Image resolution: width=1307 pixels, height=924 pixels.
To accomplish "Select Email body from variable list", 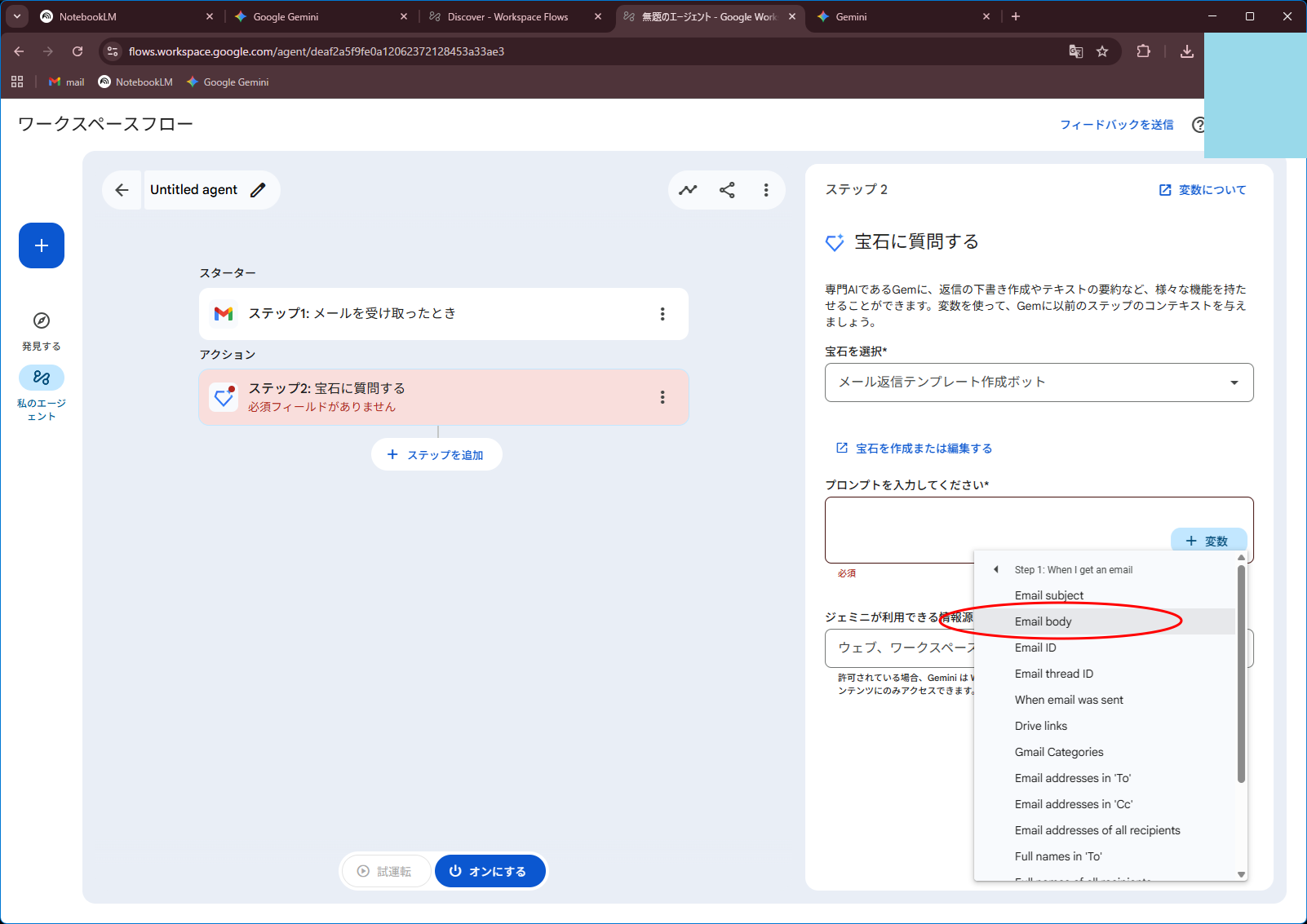I will pyautogui.click(x=1043, y=621).
